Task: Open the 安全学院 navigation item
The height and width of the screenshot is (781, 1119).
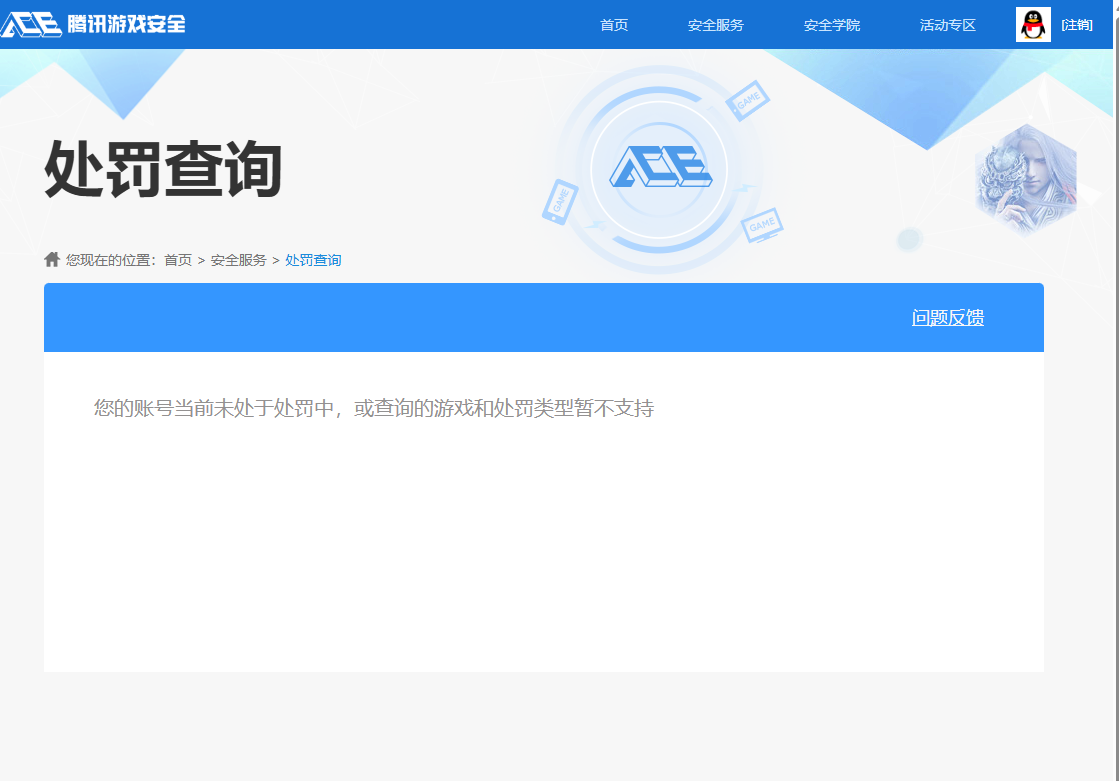Action: pos(831,25)
